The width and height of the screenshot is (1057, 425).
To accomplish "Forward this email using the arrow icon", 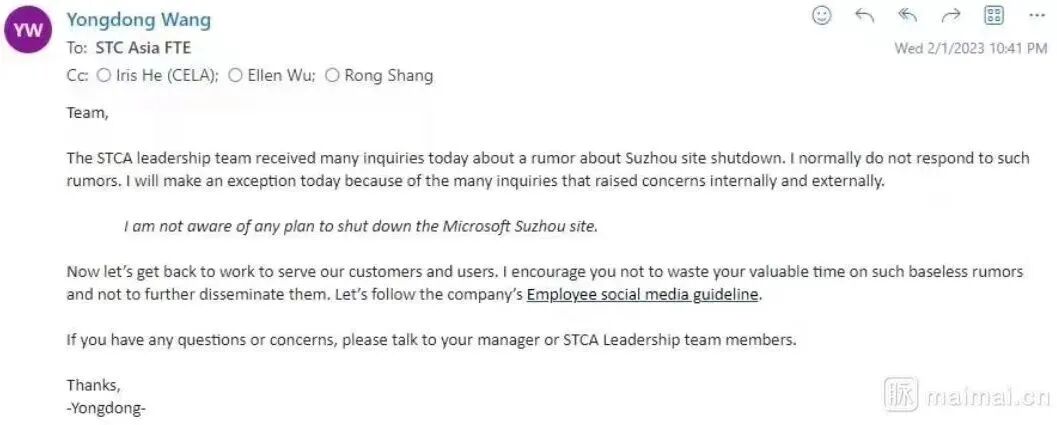I will tap(950, 15).
